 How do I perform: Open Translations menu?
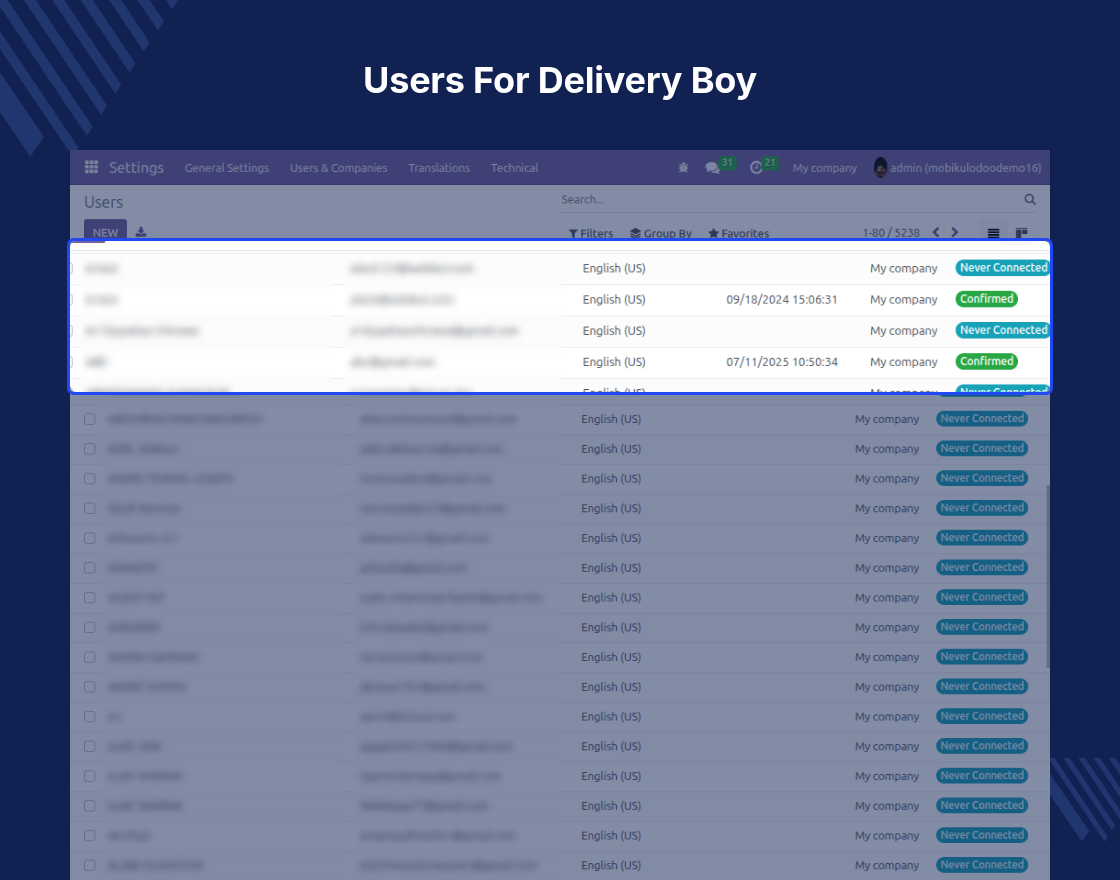[x=439, y=168]
